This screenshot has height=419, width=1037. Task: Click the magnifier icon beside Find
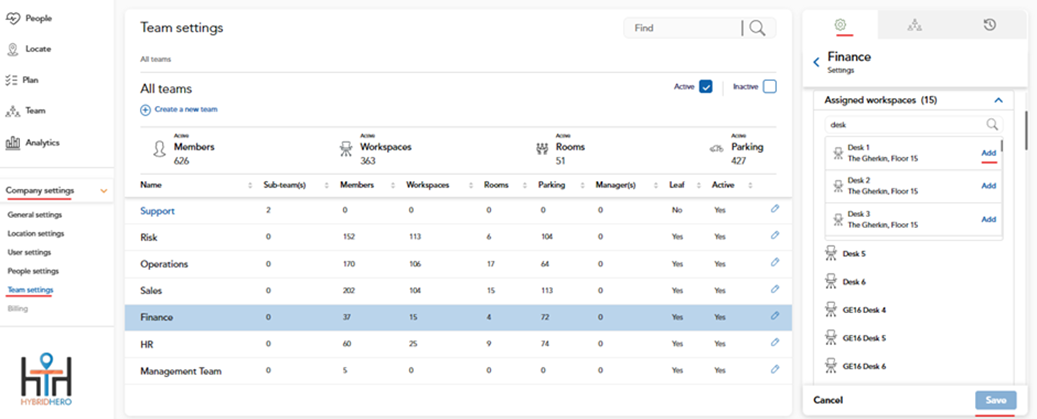pos(757,28)
